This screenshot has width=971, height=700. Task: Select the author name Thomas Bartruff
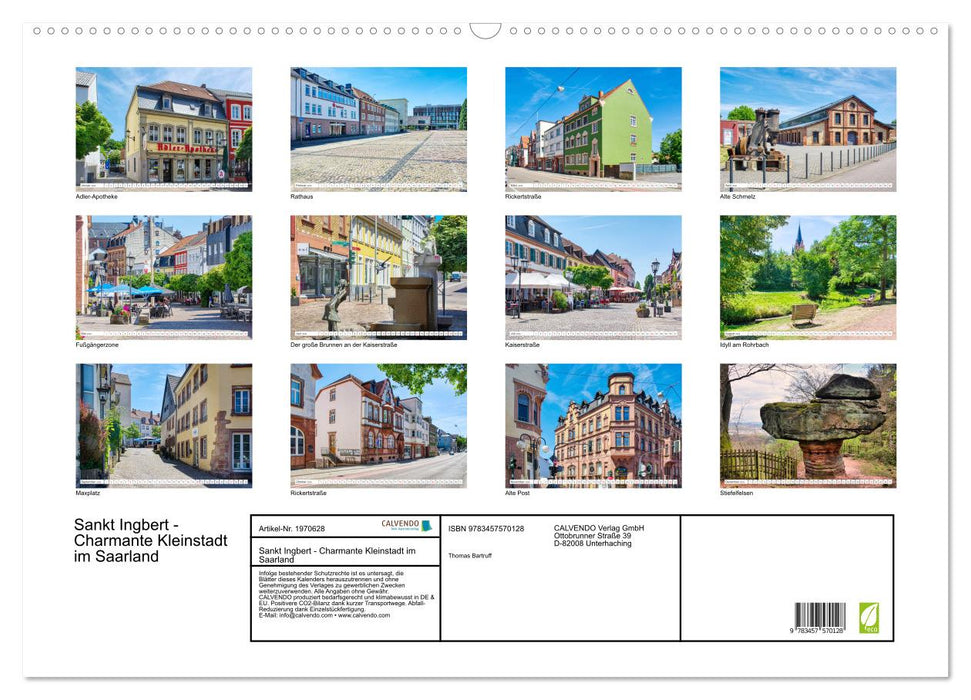(472, 556)
